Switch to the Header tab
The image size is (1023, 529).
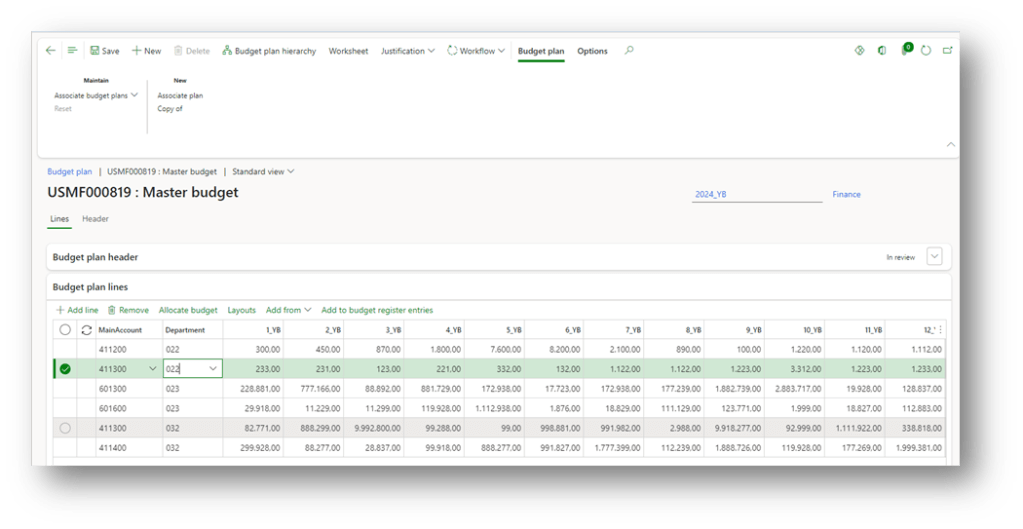(x=95, y=219)
